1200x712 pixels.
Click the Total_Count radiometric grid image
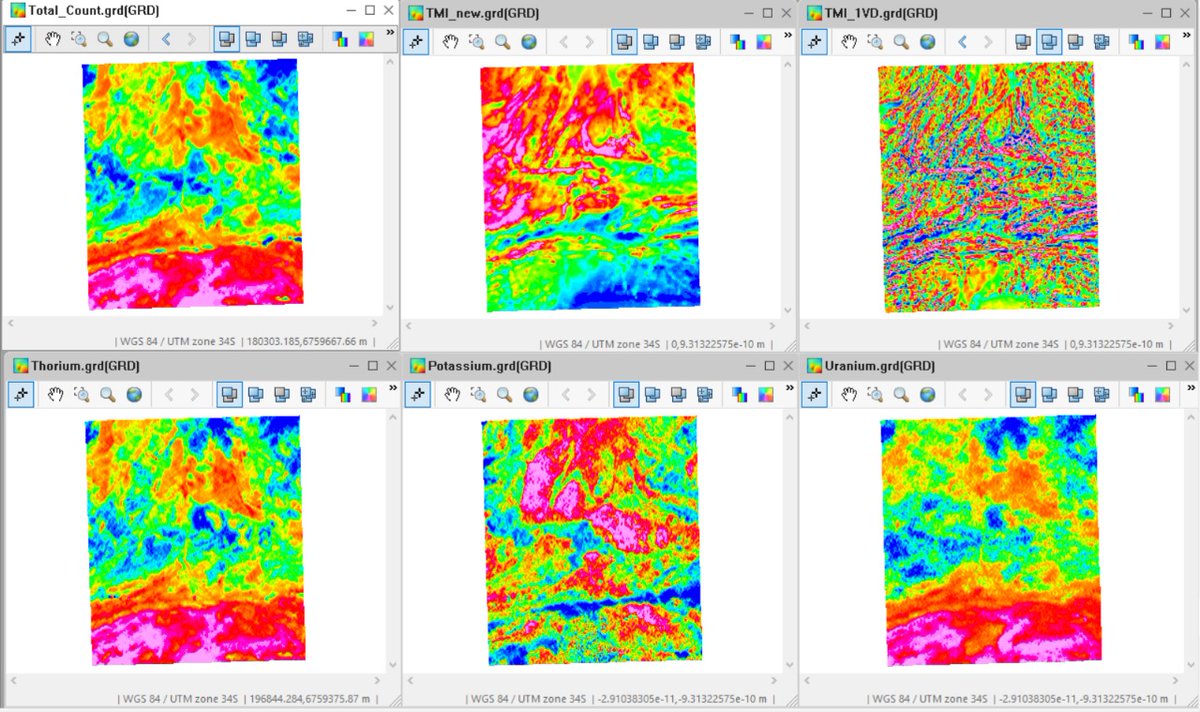[x=190, y=183]
